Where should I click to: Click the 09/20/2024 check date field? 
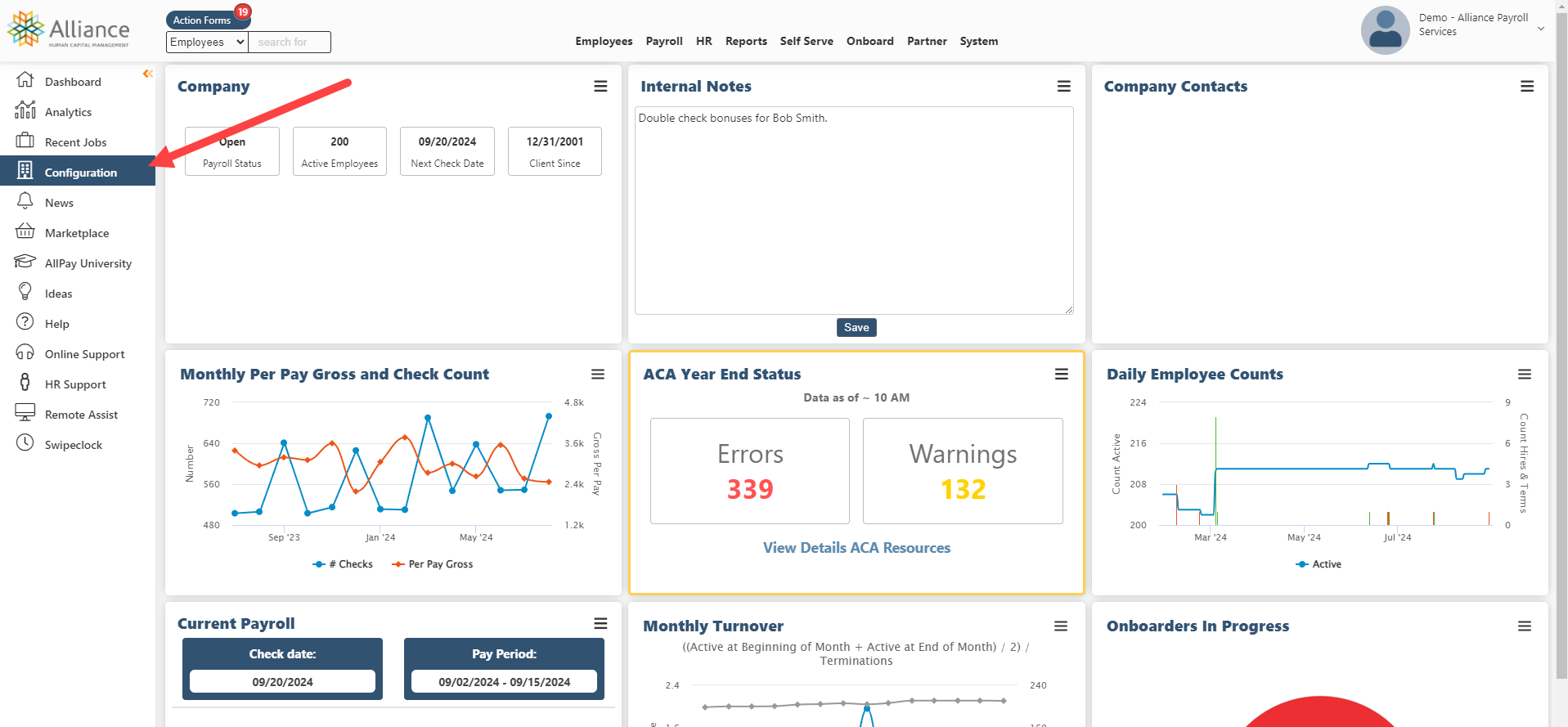coord(282,681)
